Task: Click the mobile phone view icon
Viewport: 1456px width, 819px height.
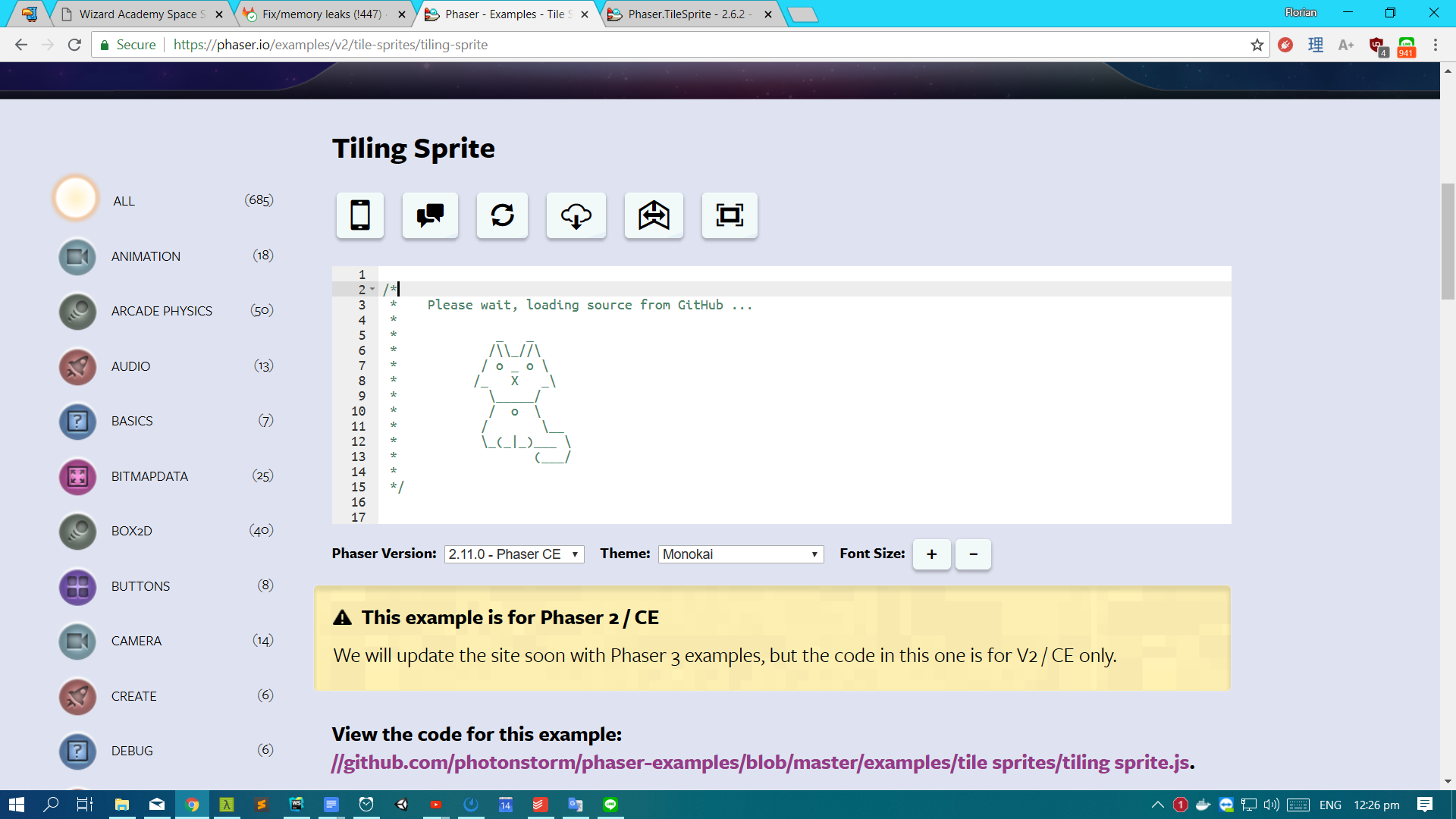Action: click(x=360, y=215)
